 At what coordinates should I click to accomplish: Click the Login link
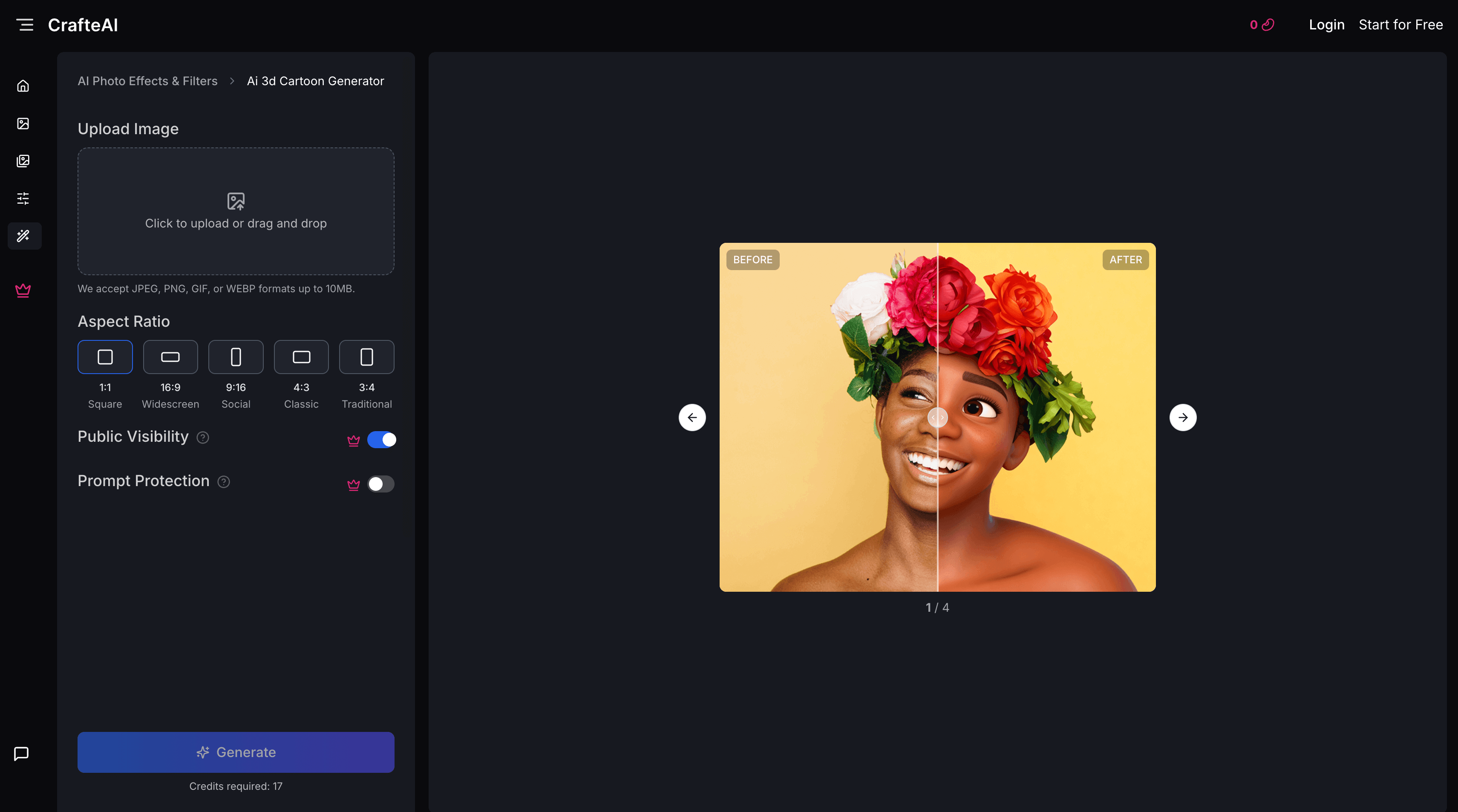[x=1327, y=24]
